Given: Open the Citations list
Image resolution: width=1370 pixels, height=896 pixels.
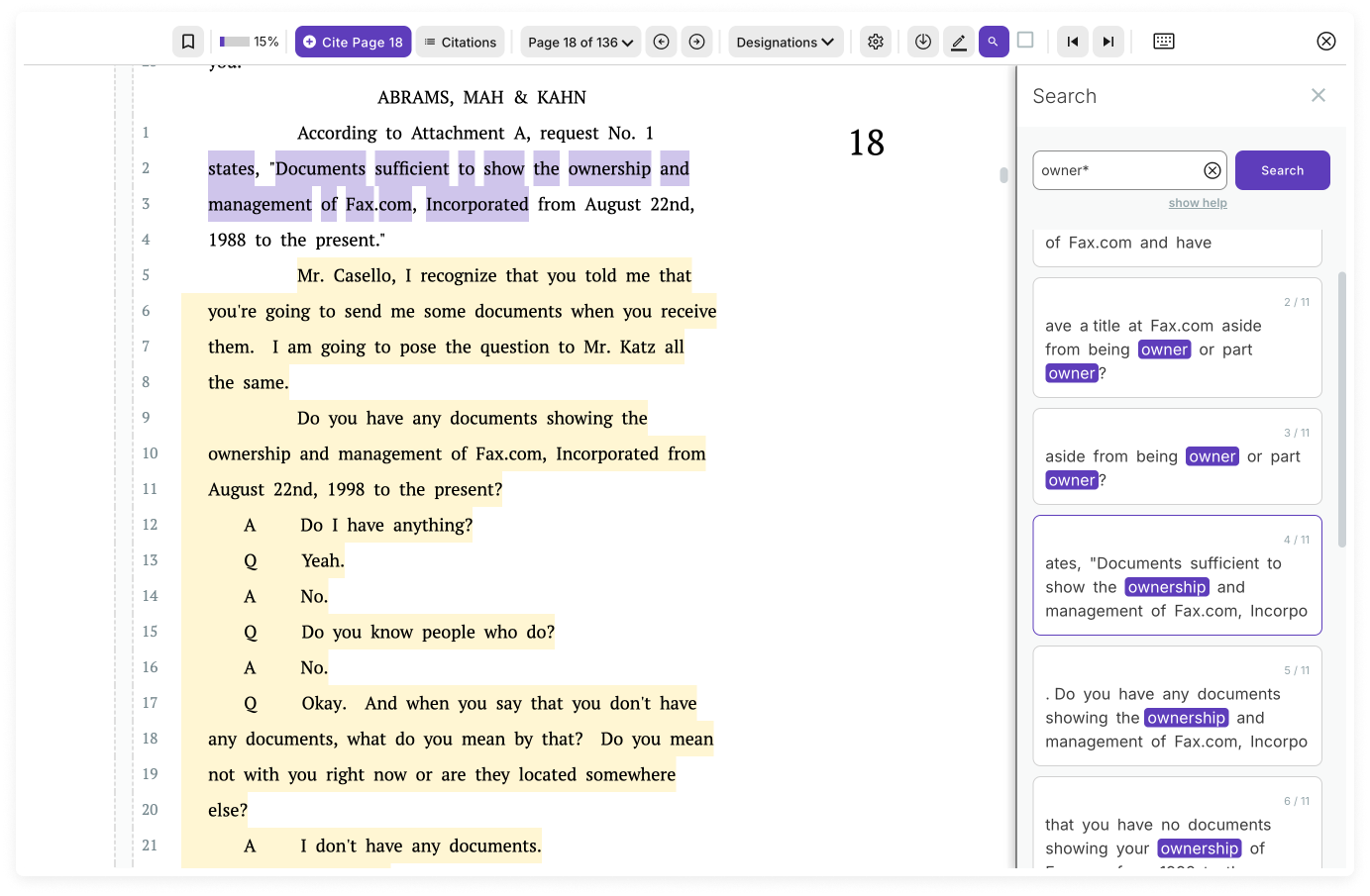Looking at the screenshot, I should tap(460, 41).
